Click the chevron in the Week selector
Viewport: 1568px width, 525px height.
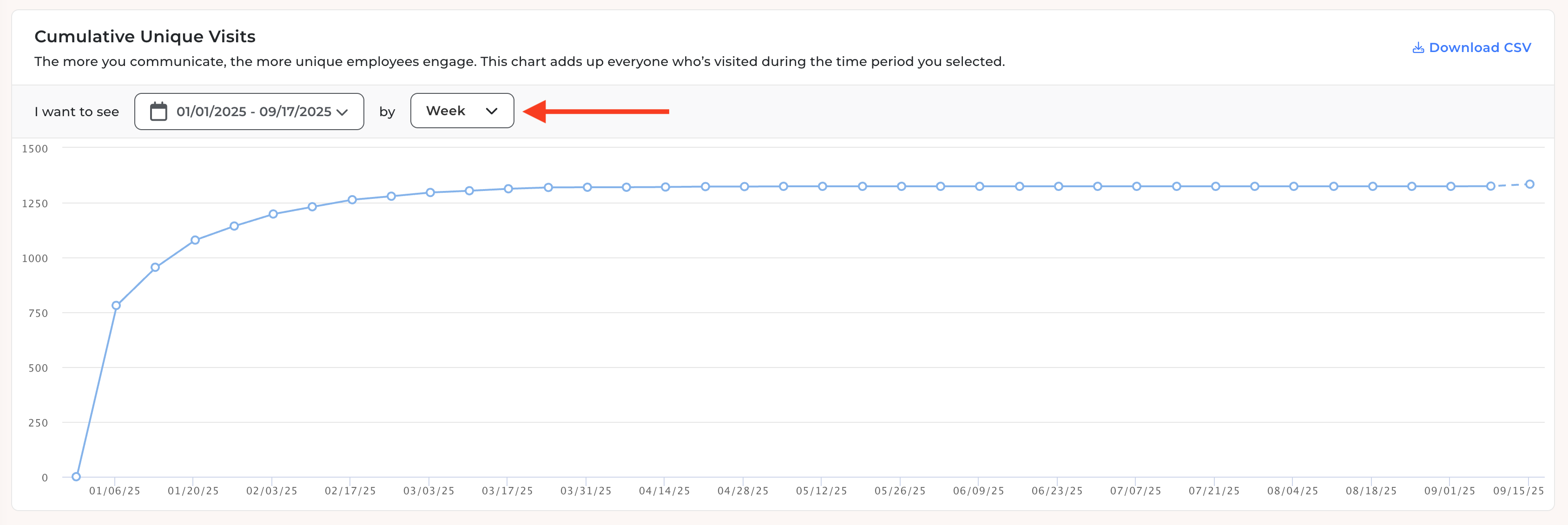[x=492, y=112]
